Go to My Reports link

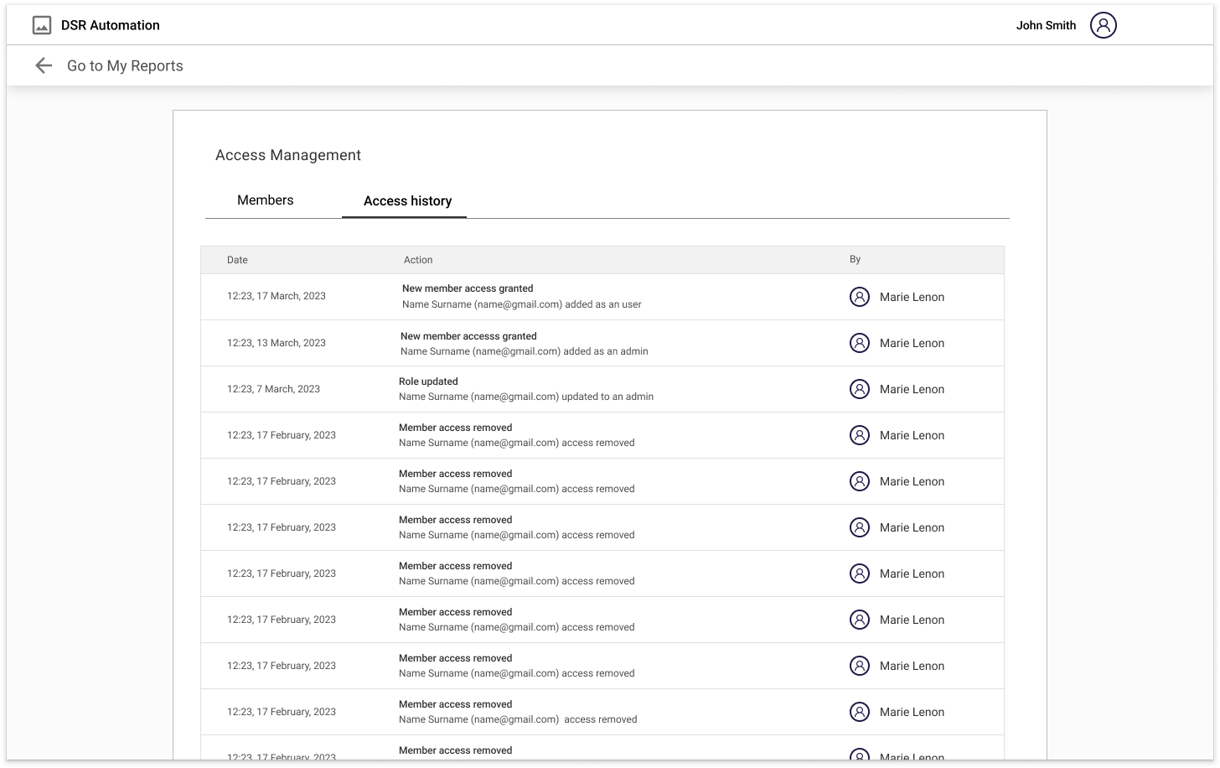point(125,66)
